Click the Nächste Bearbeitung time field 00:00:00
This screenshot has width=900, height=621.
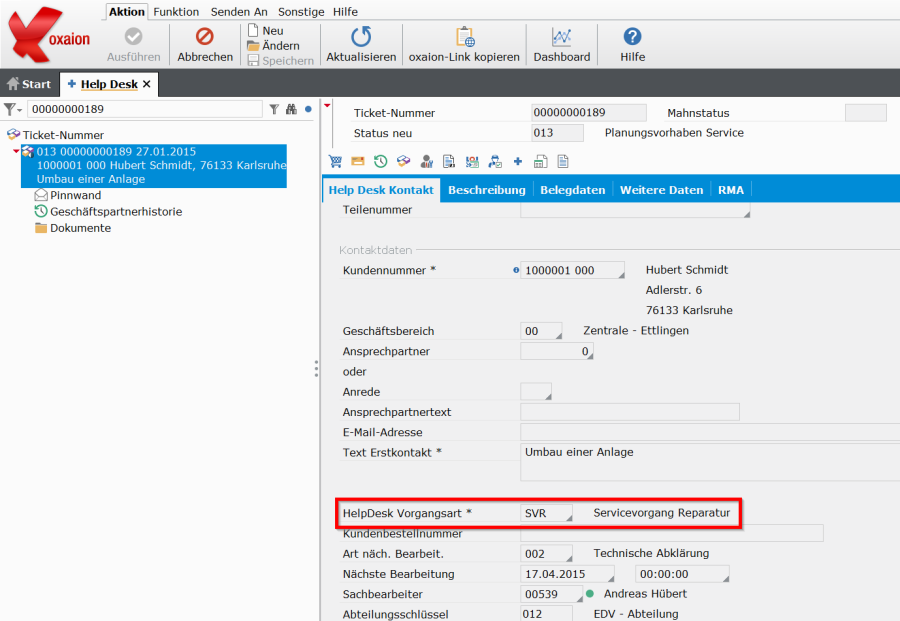[x=682, y=574]
